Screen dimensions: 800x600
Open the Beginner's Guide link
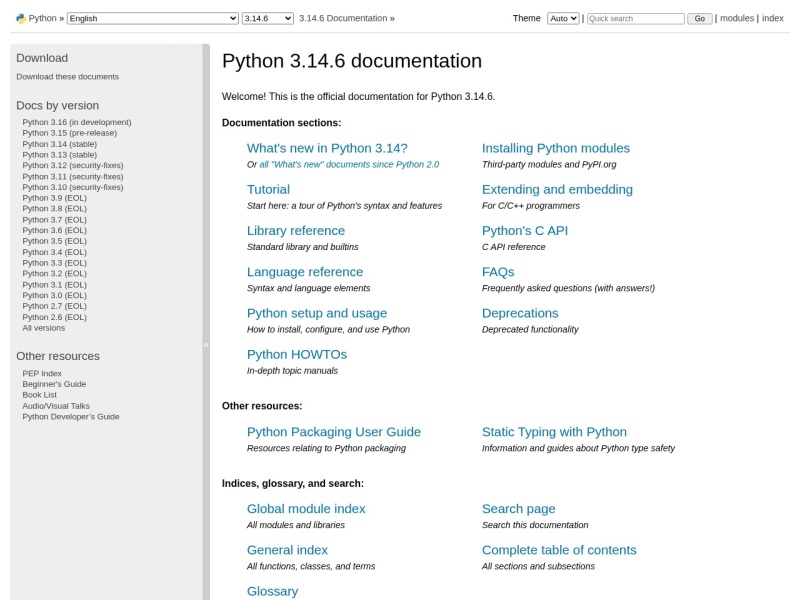[54, 384]
